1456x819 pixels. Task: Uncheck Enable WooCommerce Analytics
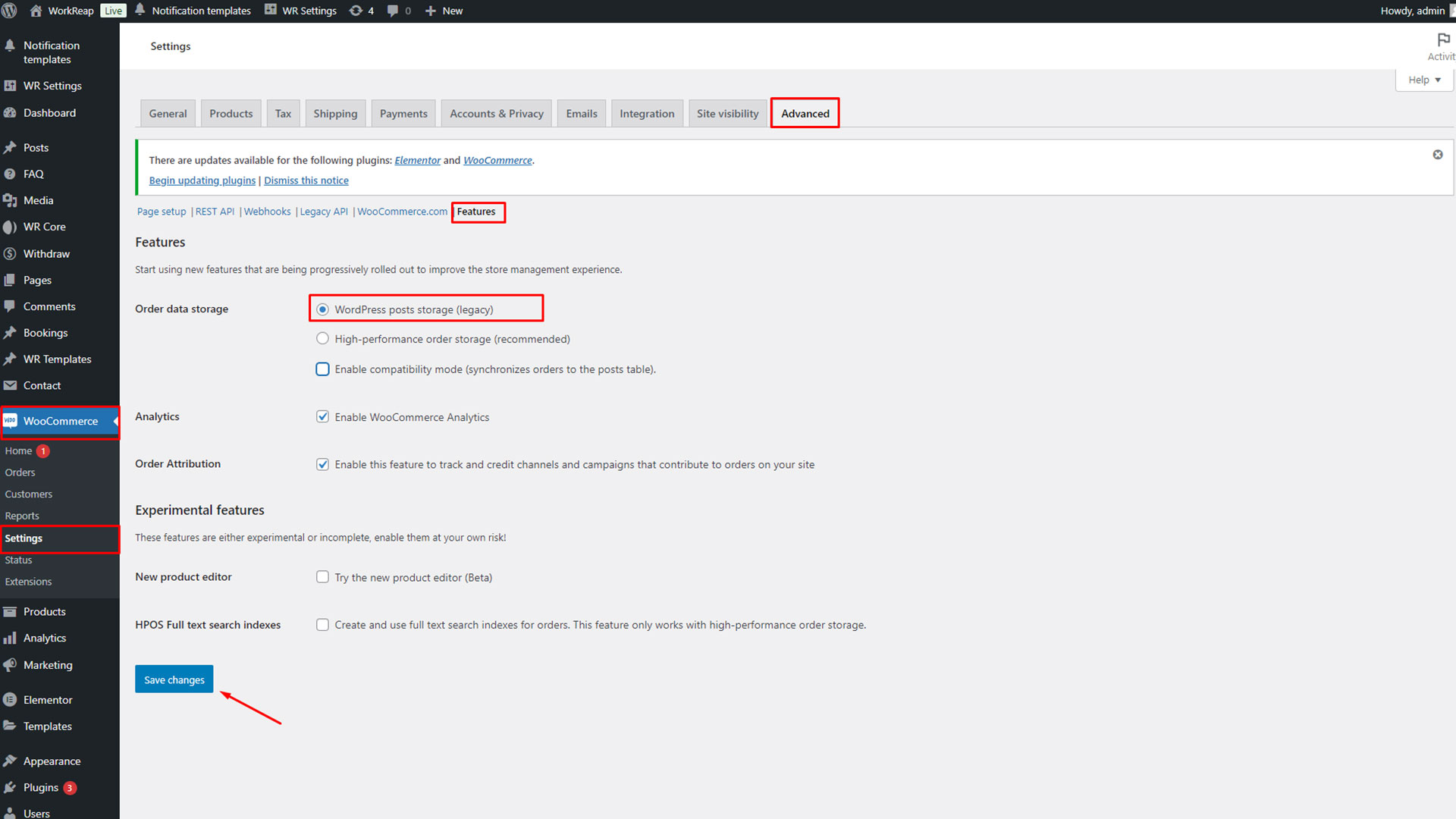[322, 417]
